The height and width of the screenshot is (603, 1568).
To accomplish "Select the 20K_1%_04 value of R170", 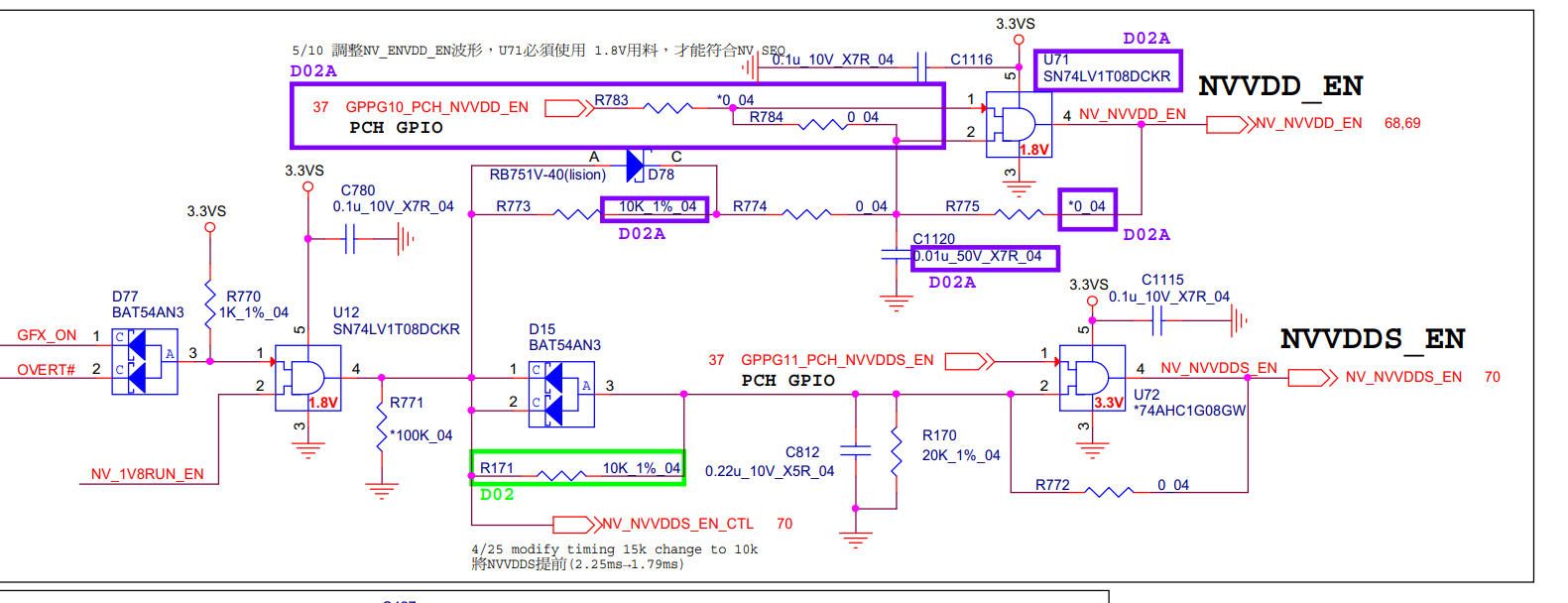I will 961,455.
